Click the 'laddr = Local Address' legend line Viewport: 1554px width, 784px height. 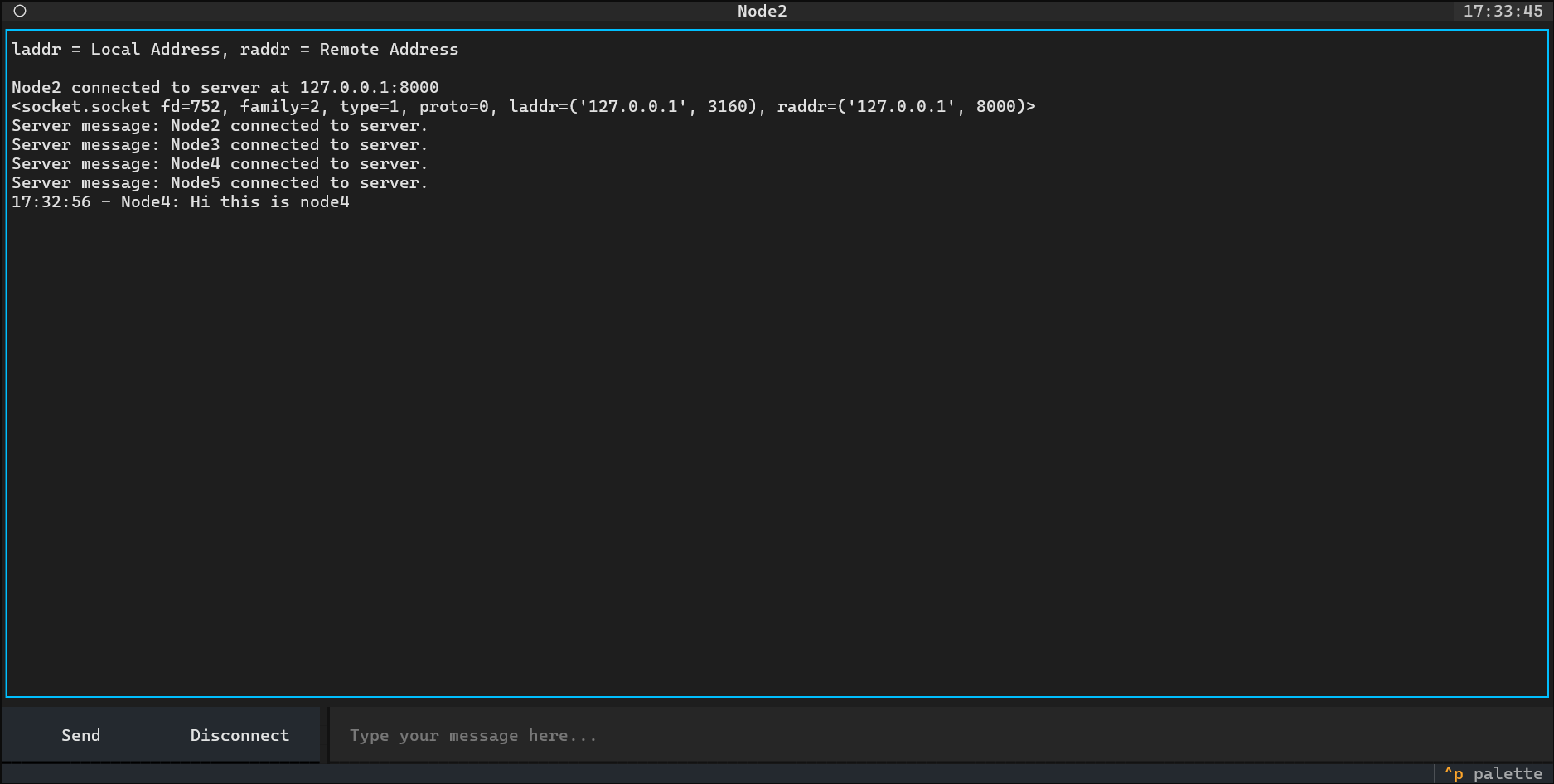tap(235, 49)
